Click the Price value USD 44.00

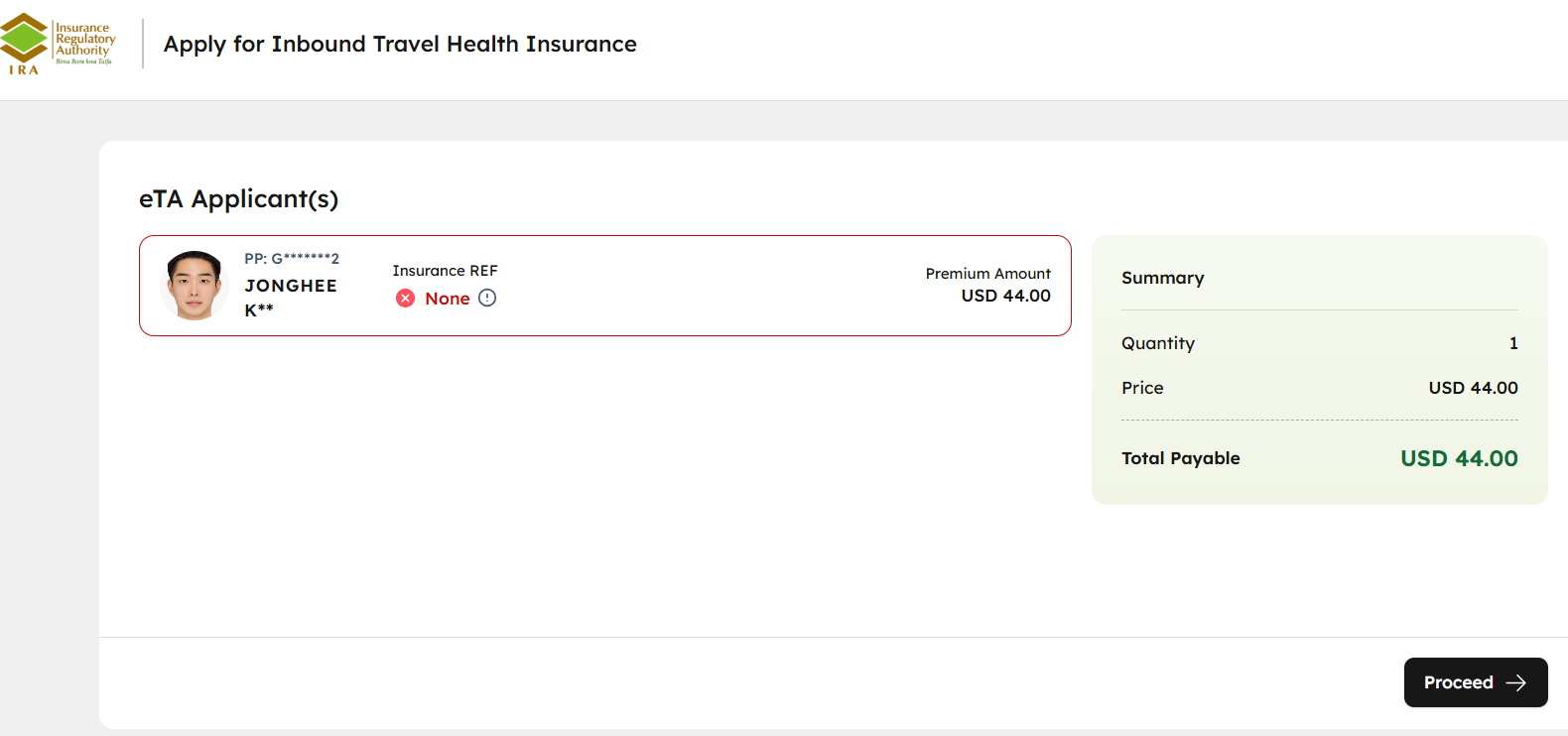coord(1474,388)
